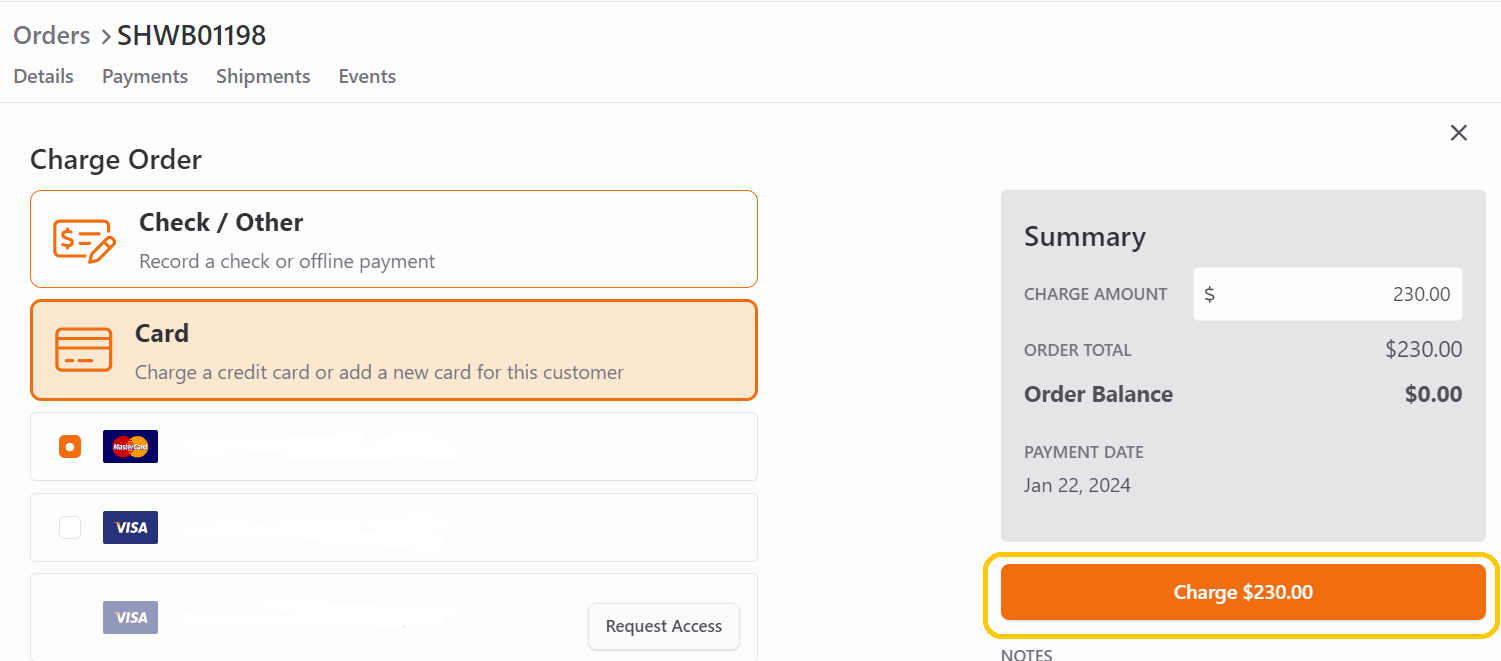The image size is (1501, 661).
Task: Click the charge amount input field
Action: [1328, 294]
